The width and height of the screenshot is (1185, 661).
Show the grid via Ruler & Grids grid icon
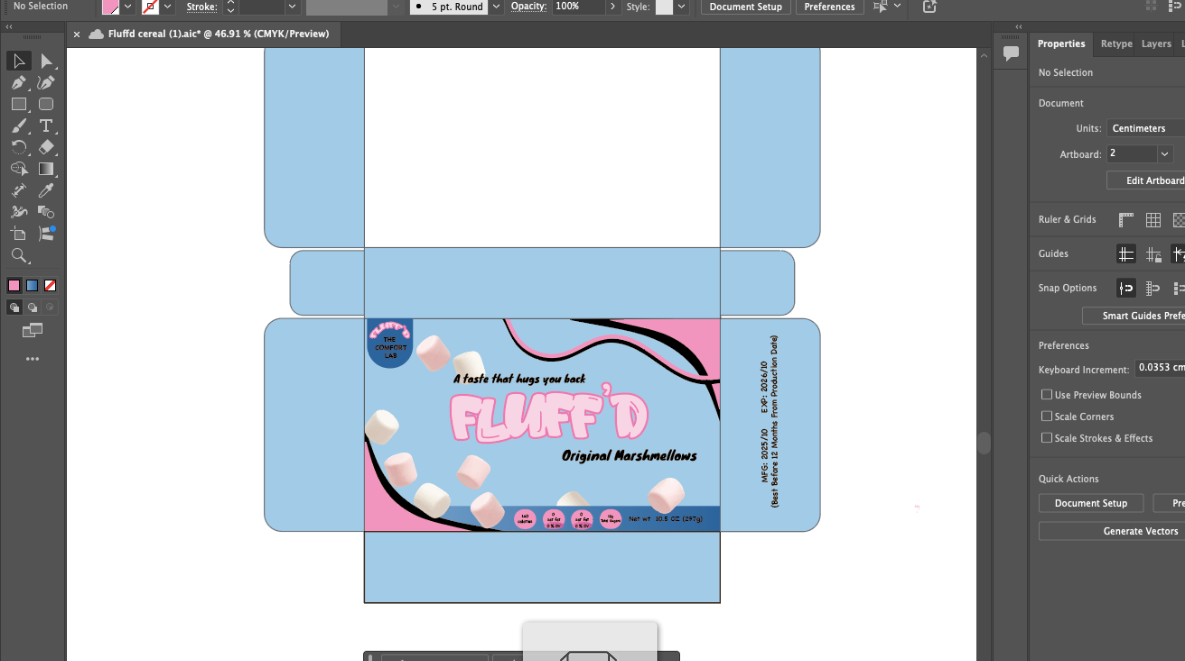pyautogui.click(x=1153, y=220)
